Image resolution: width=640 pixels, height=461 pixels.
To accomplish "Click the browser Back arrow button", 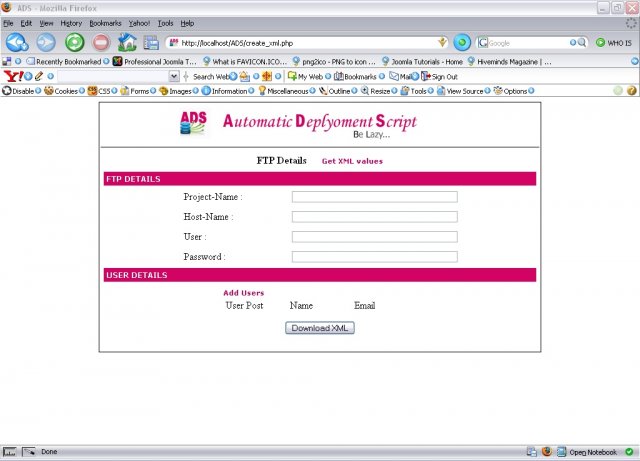I will [x=16, y=43].
